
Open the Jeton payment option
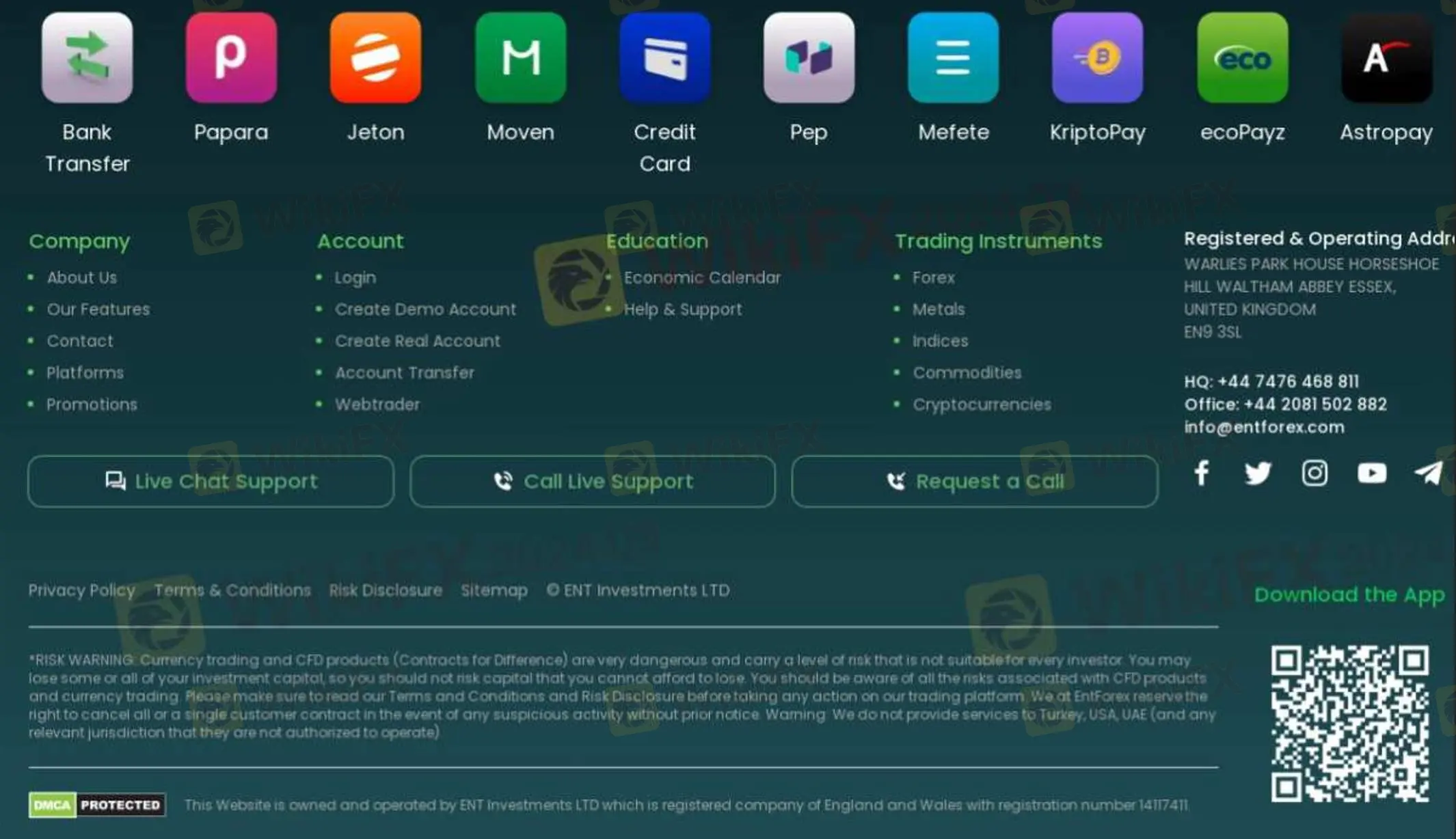coord(374,57)
